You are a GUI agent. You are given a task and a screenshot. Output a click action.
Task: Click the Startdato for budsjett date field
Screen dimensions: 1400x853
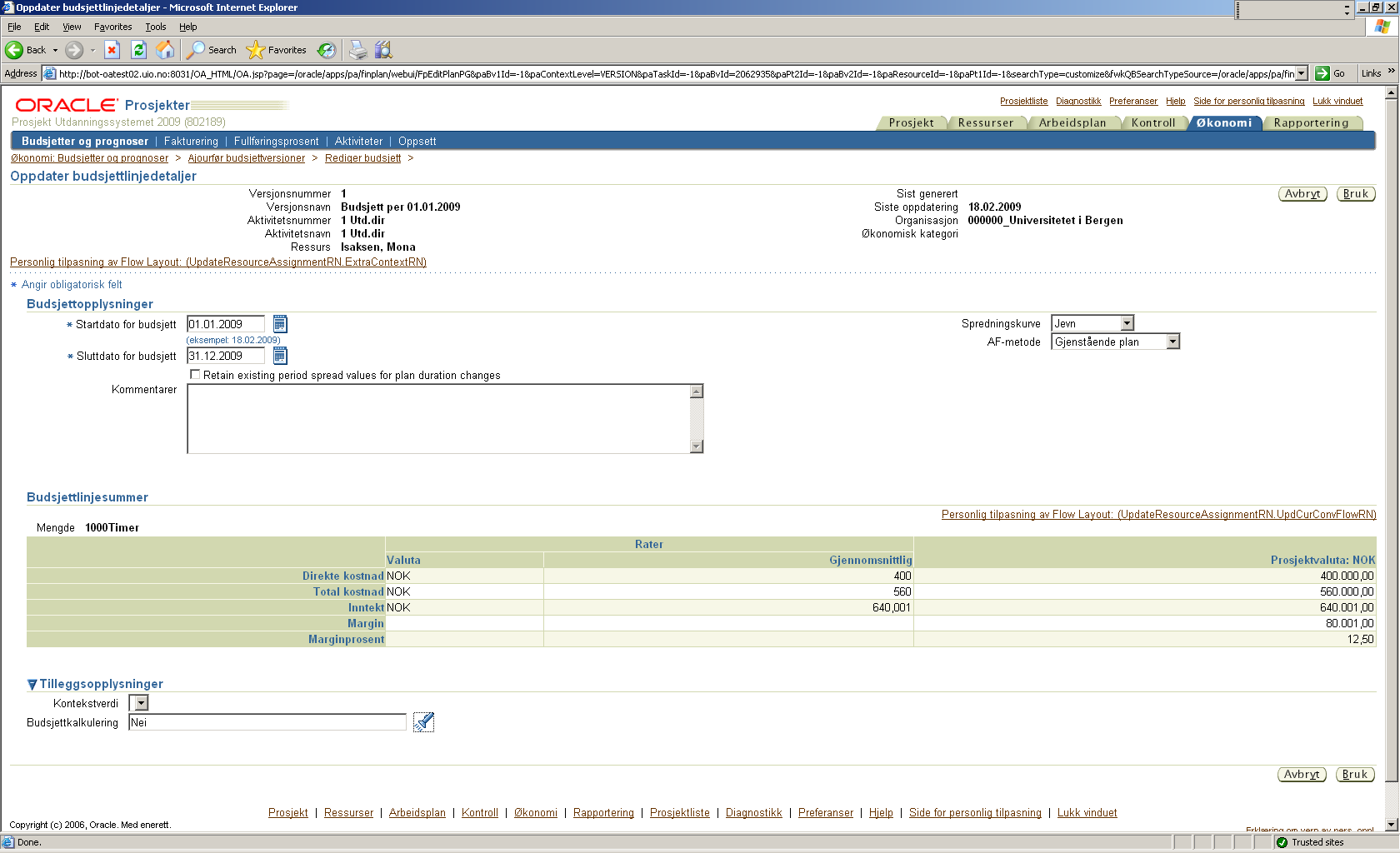tap(226, 324)
